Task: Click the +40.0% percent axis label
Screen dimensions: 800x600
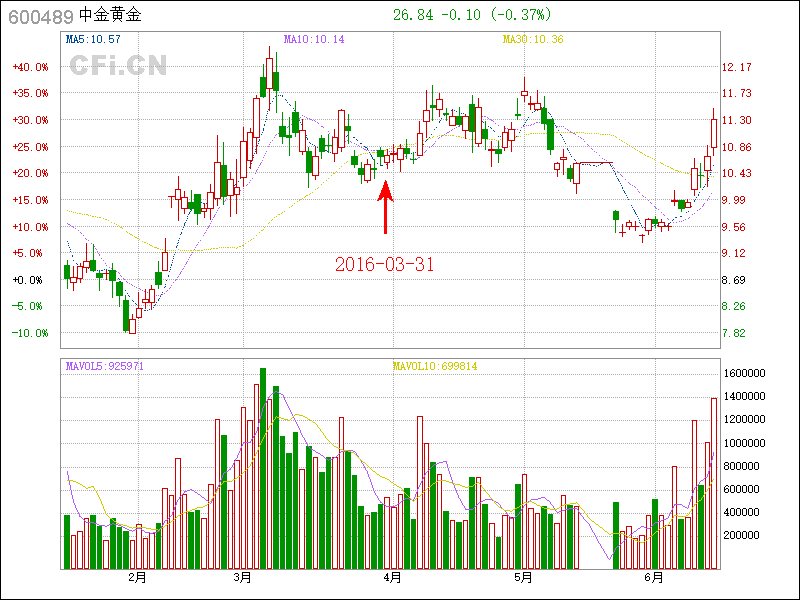Action: 31,67
